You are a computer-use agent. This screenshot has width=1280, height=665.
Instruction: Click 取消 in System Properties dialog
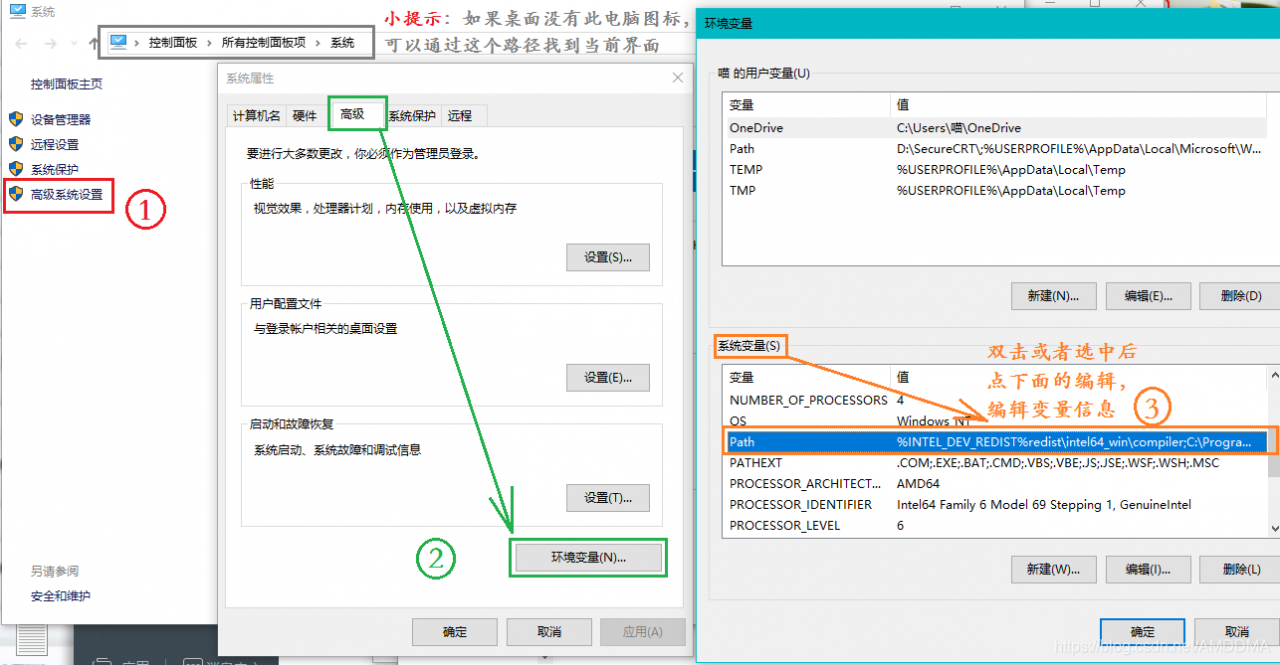549,632
